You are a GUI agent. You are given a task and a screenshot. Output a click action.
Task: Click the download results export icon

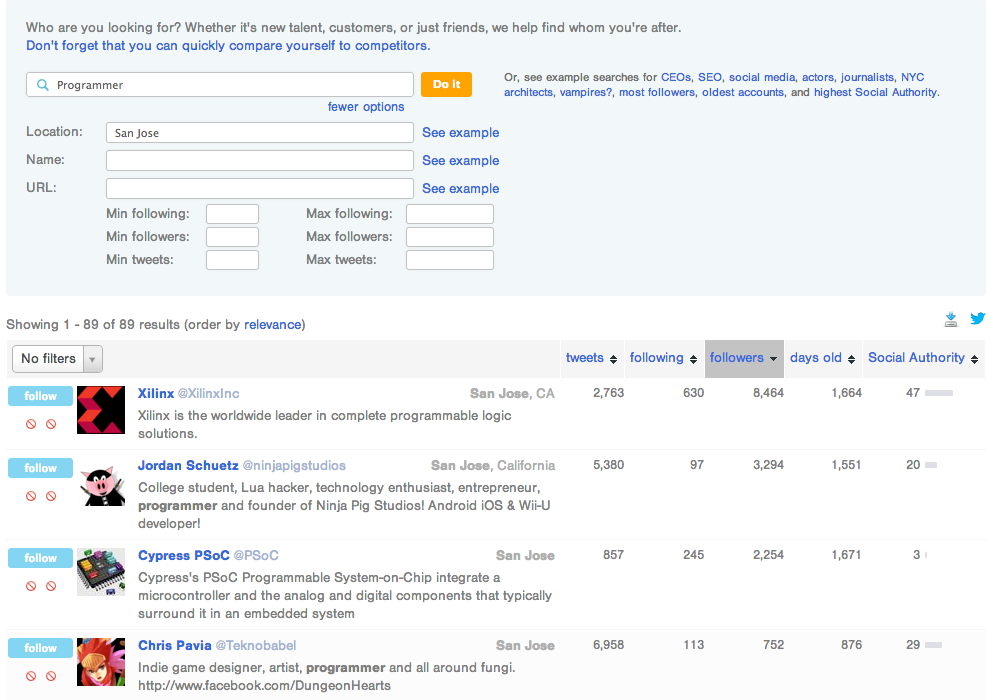click(951, 320)
